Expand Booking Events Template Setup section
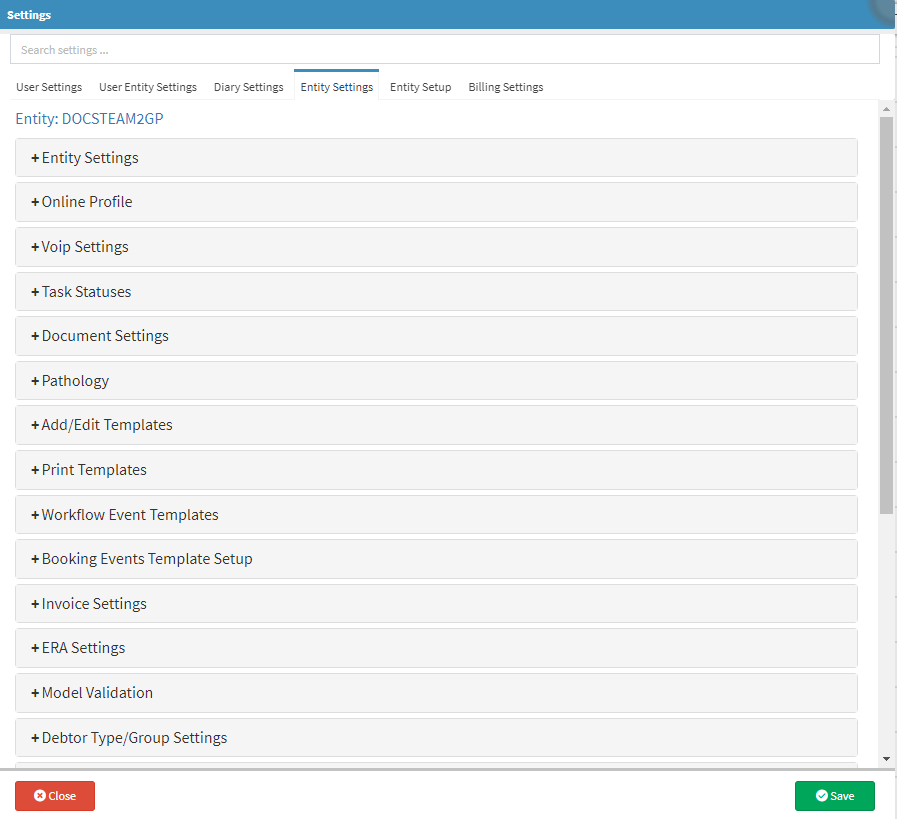 [x=436, y=559]
